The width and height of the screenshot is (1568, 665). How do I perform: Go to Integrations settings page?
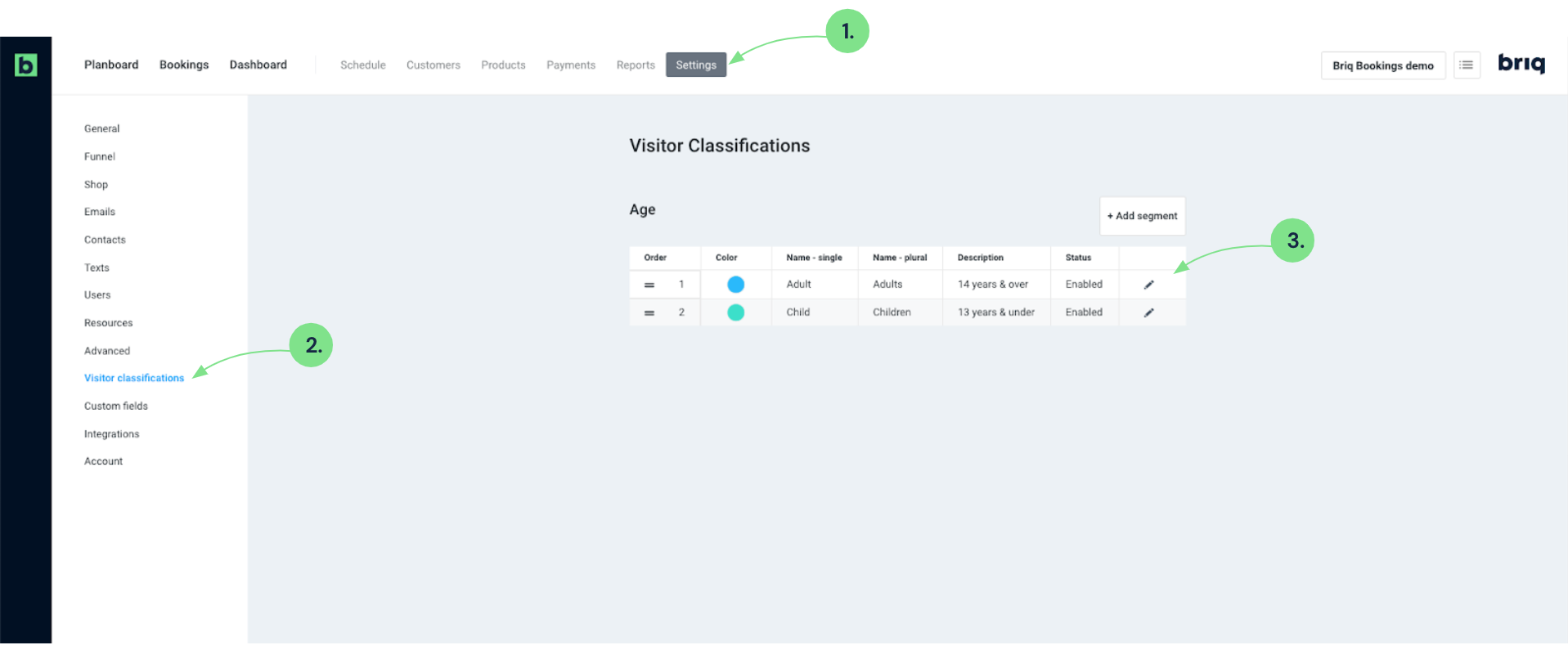tap(111, 434)
